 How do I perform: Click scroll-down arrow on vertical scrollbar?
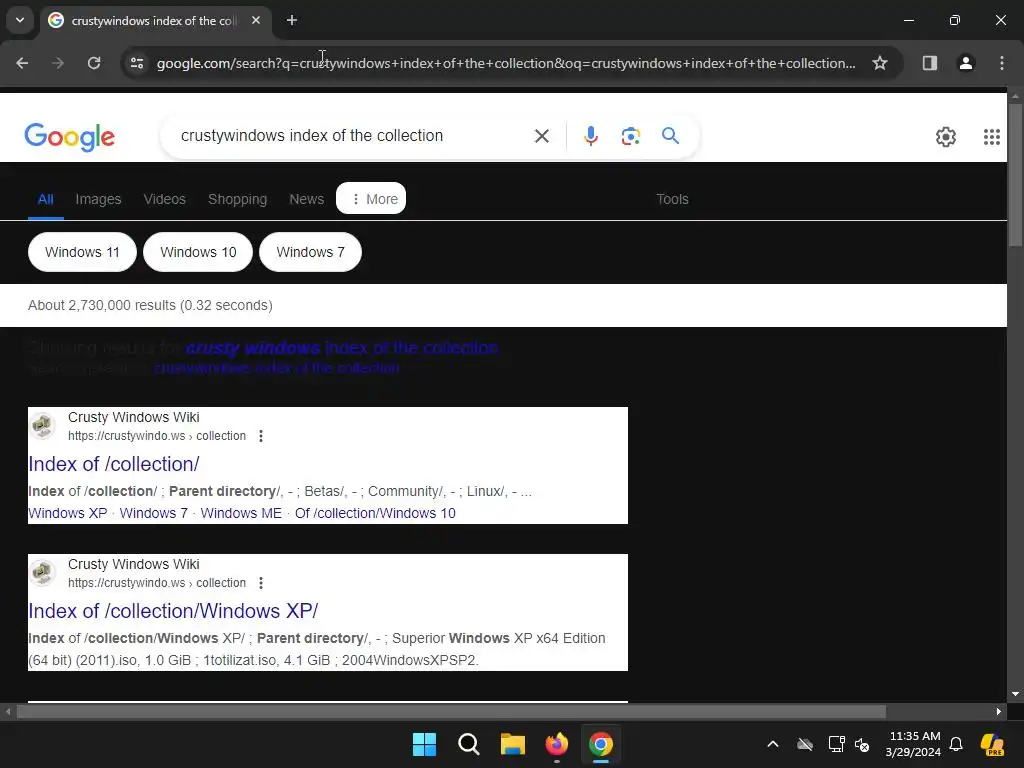click(1015, 694)
